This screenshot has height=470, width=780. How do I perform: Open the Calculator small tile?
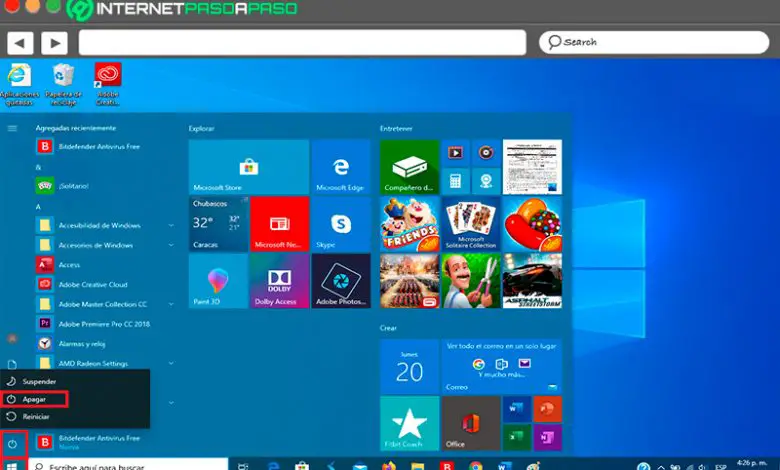click(455, 181)
